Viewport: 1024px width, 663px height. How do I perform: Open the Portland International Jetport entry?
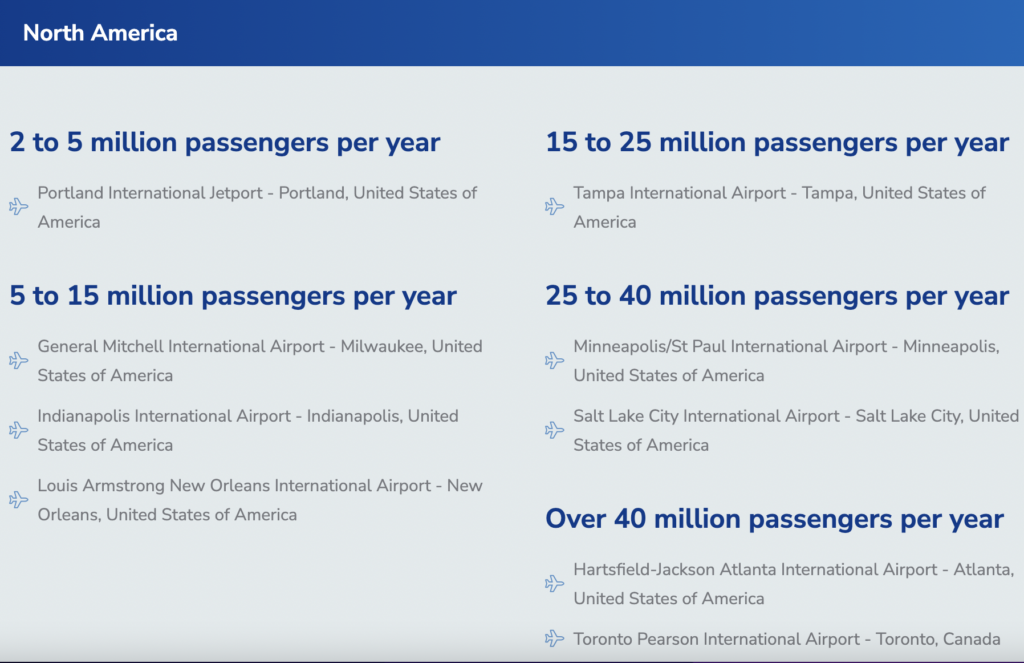257,207
